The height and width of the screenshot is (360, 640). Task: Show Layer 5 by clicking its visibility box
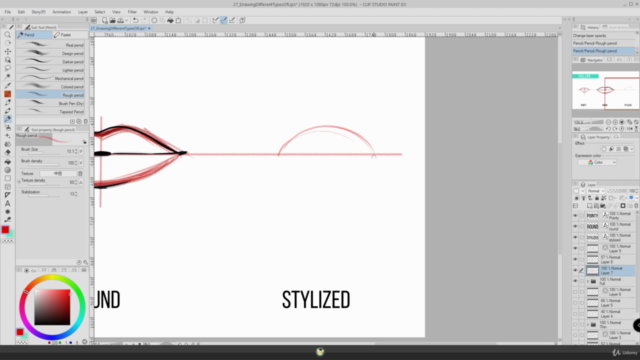pyautogui.click(x=576, y=303)
